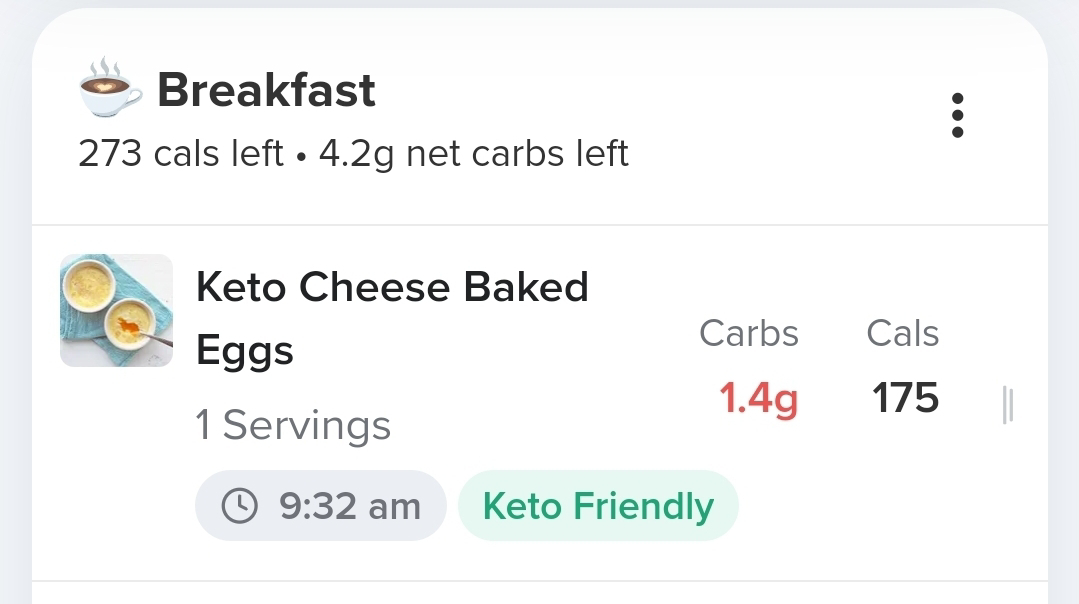The height and width of the screenshot is (604, 1079).
Task: Open the Breakfast three-dot options menu
Action: click(957, 116)
